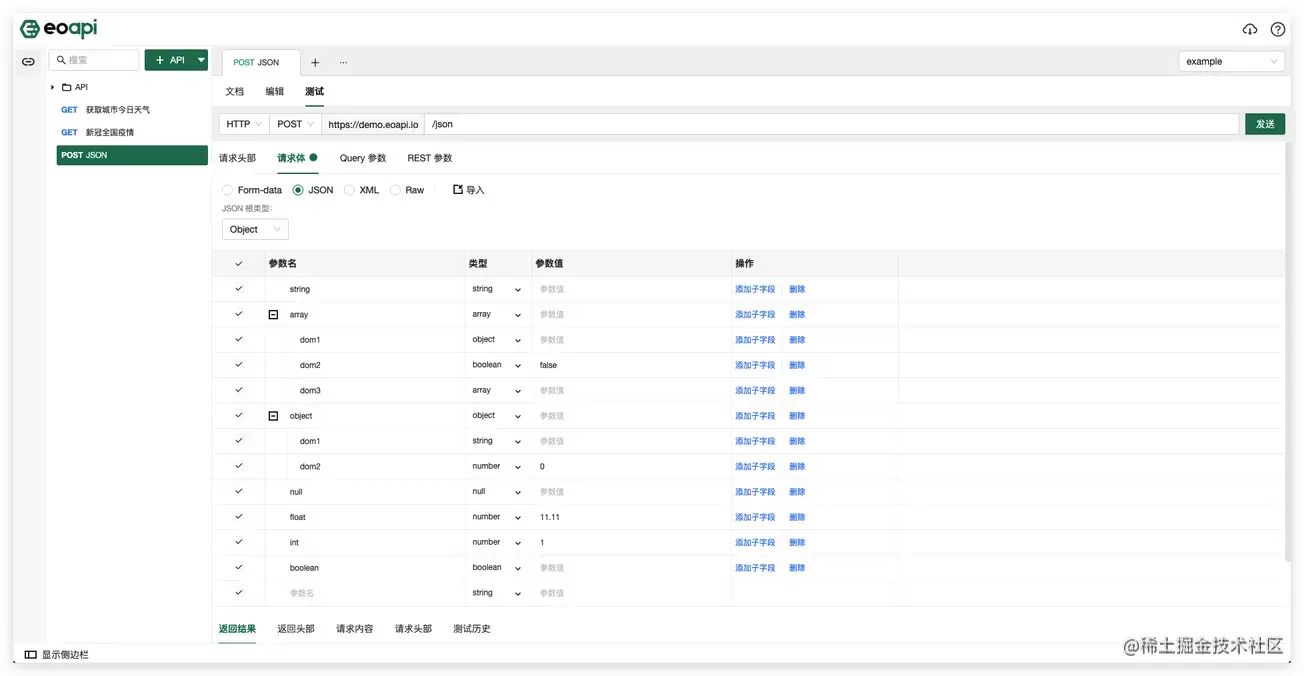Open the JSON root type Object dropdown
This screenshot has width=1304, height=676.
[255, 229]
